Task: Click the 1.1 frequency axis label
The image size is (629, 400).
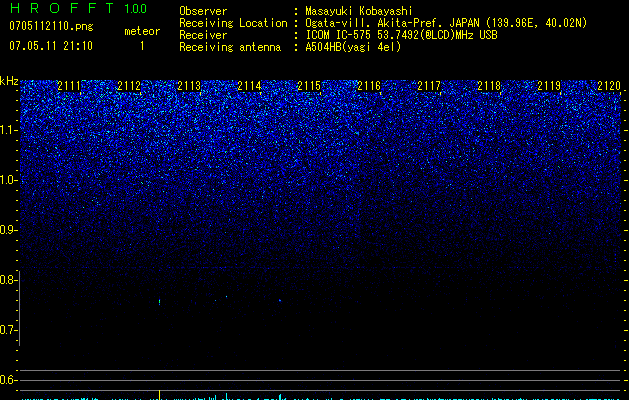Action: [9, 130]
